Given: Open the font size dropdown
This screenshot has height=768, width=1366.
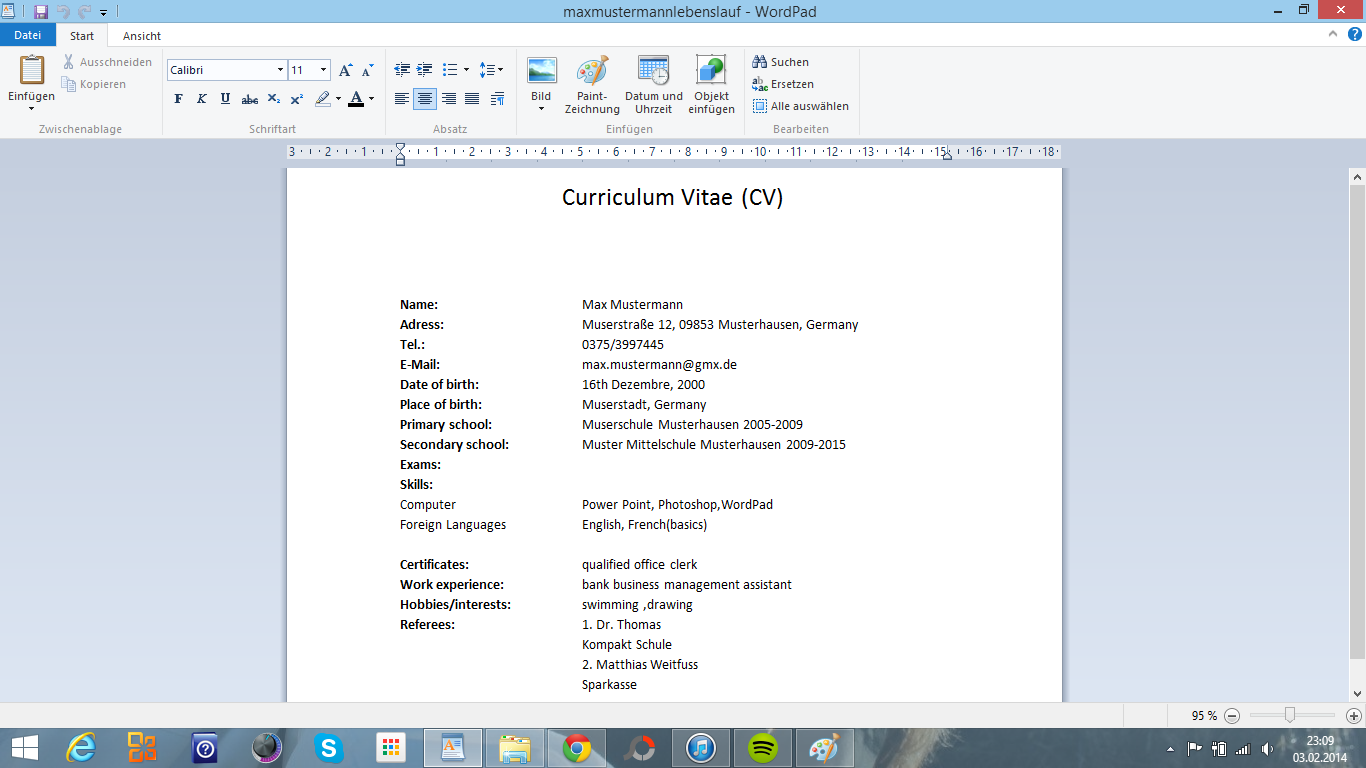Looking at the screenshot, I should coord(323,70).
